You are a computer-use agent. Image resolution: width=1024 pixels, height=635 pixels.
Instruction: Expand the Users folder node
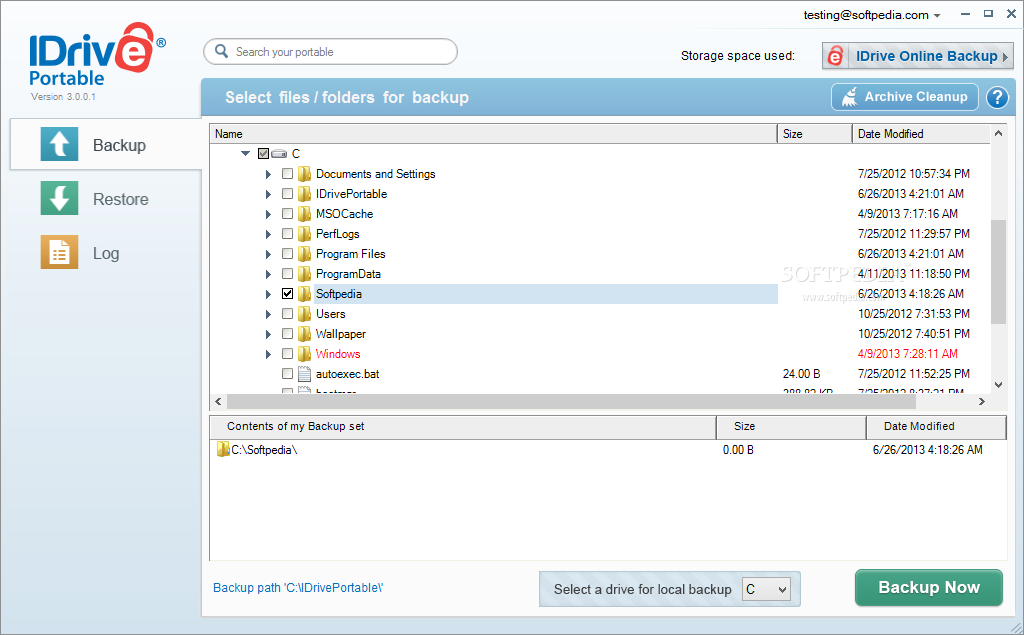click(268, 314)
